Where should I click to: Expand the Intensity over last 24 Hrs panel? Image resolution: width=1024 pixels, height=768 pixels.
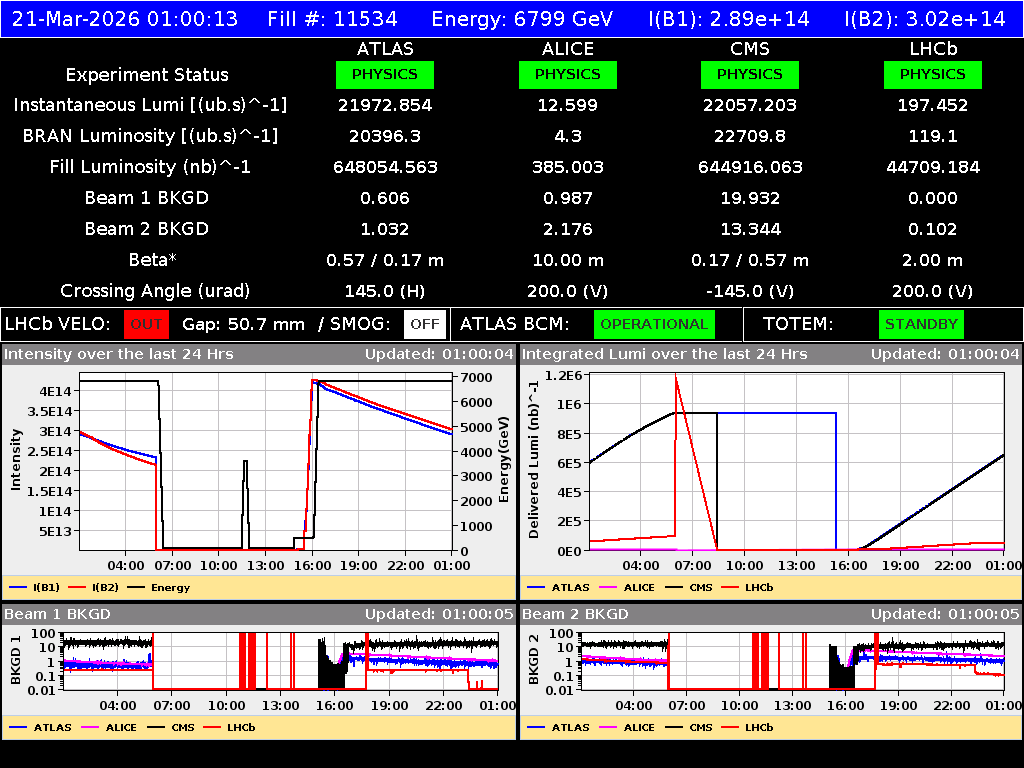click(x=120, y=353)
